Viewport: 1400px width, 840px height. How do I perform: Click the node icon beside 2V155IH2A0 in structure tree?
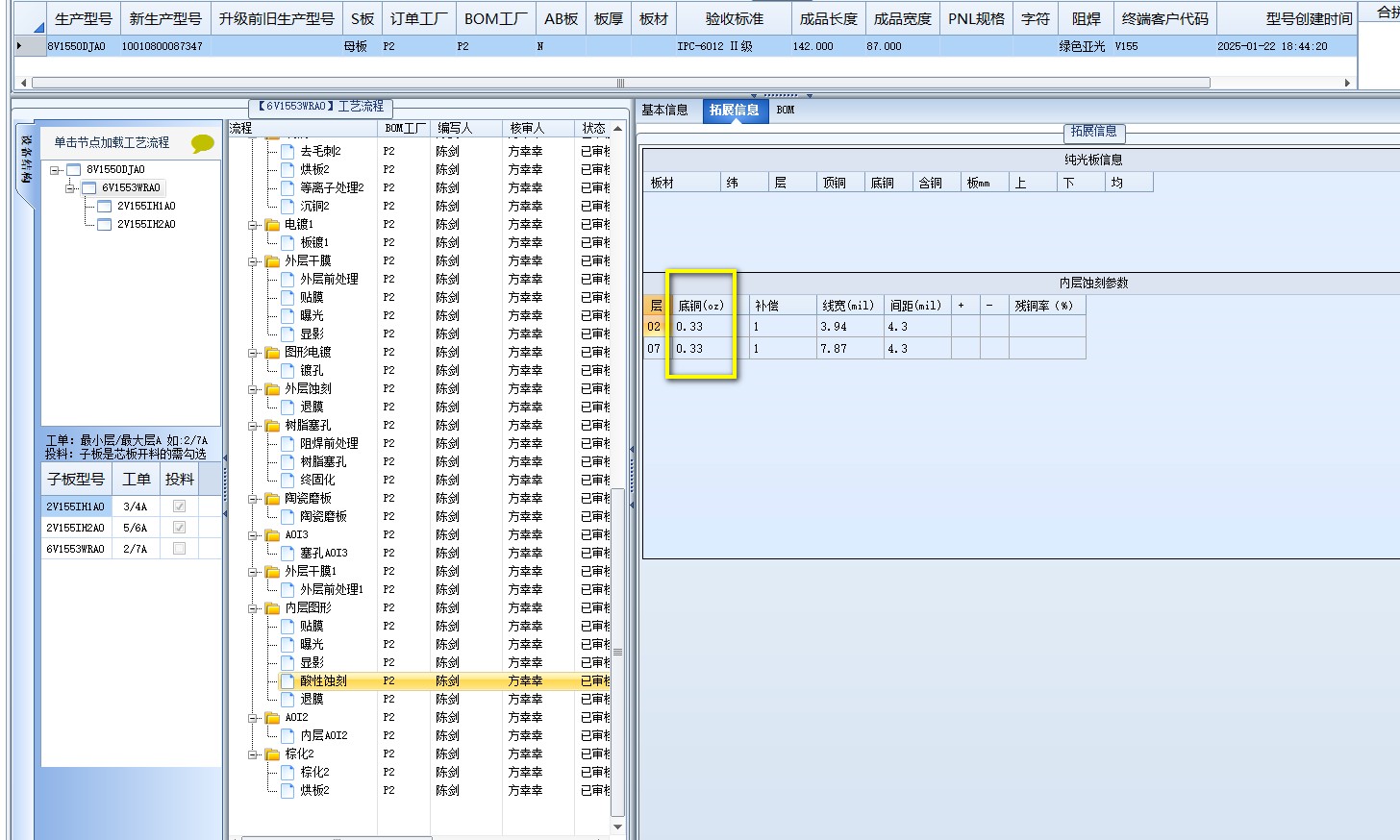point(105,224)
